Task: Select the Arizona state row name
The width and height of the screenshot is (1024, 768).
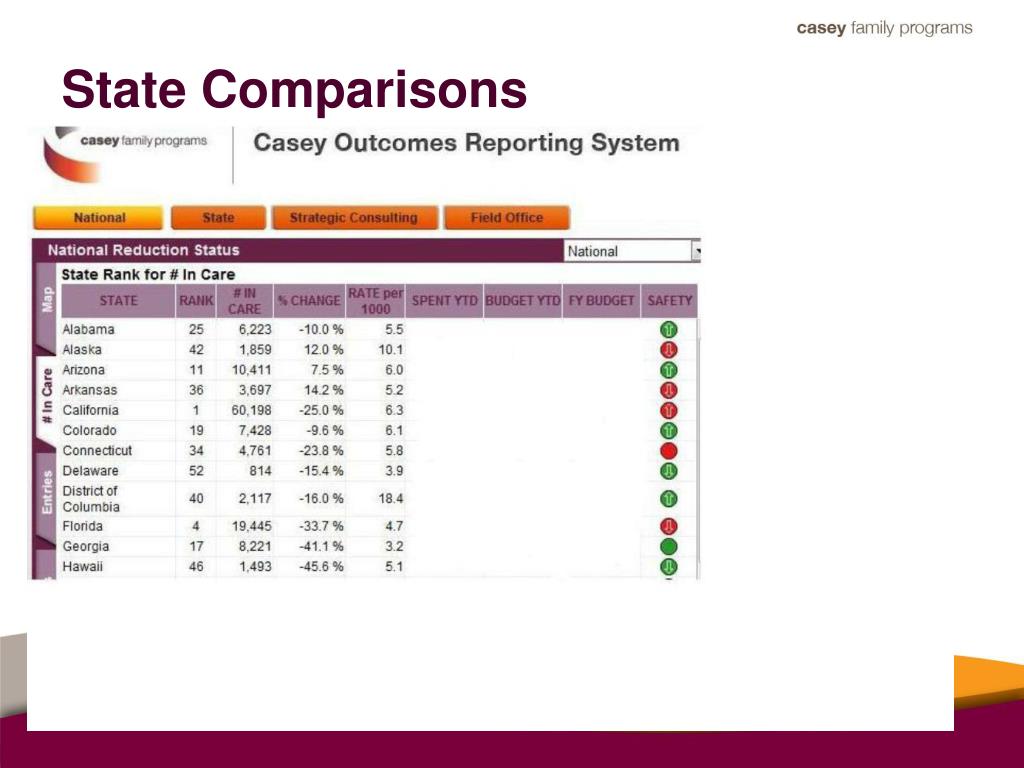Action: click(83, 370)
